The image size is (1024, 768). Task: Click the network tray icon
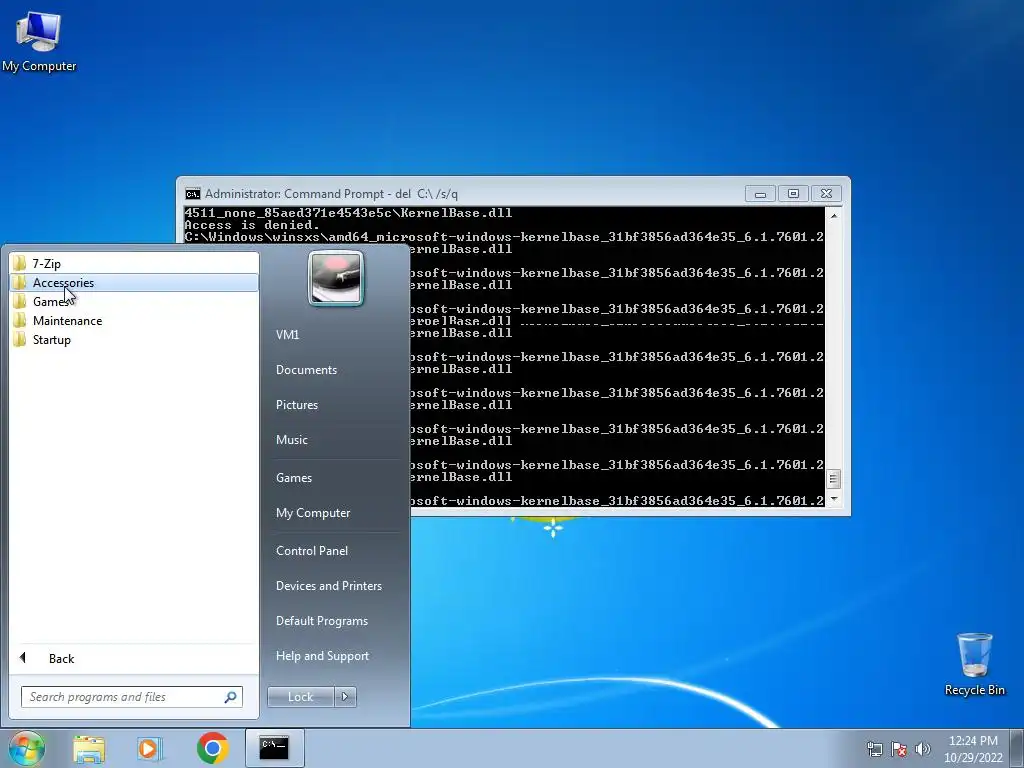tap(874, 749)
